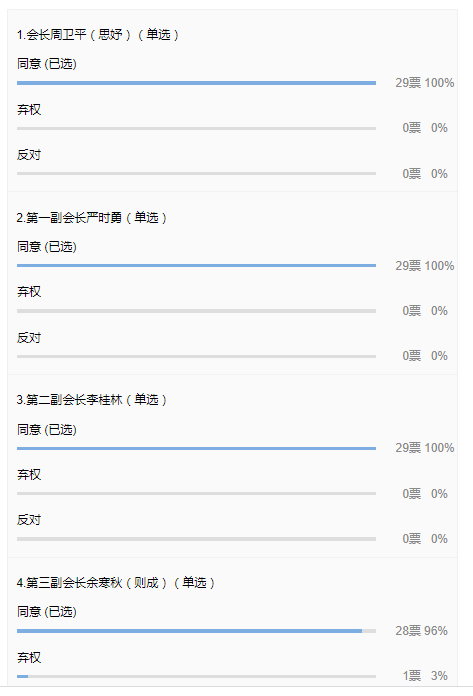
Task: Select 弃权 under question 4
Action: (29, 657)
